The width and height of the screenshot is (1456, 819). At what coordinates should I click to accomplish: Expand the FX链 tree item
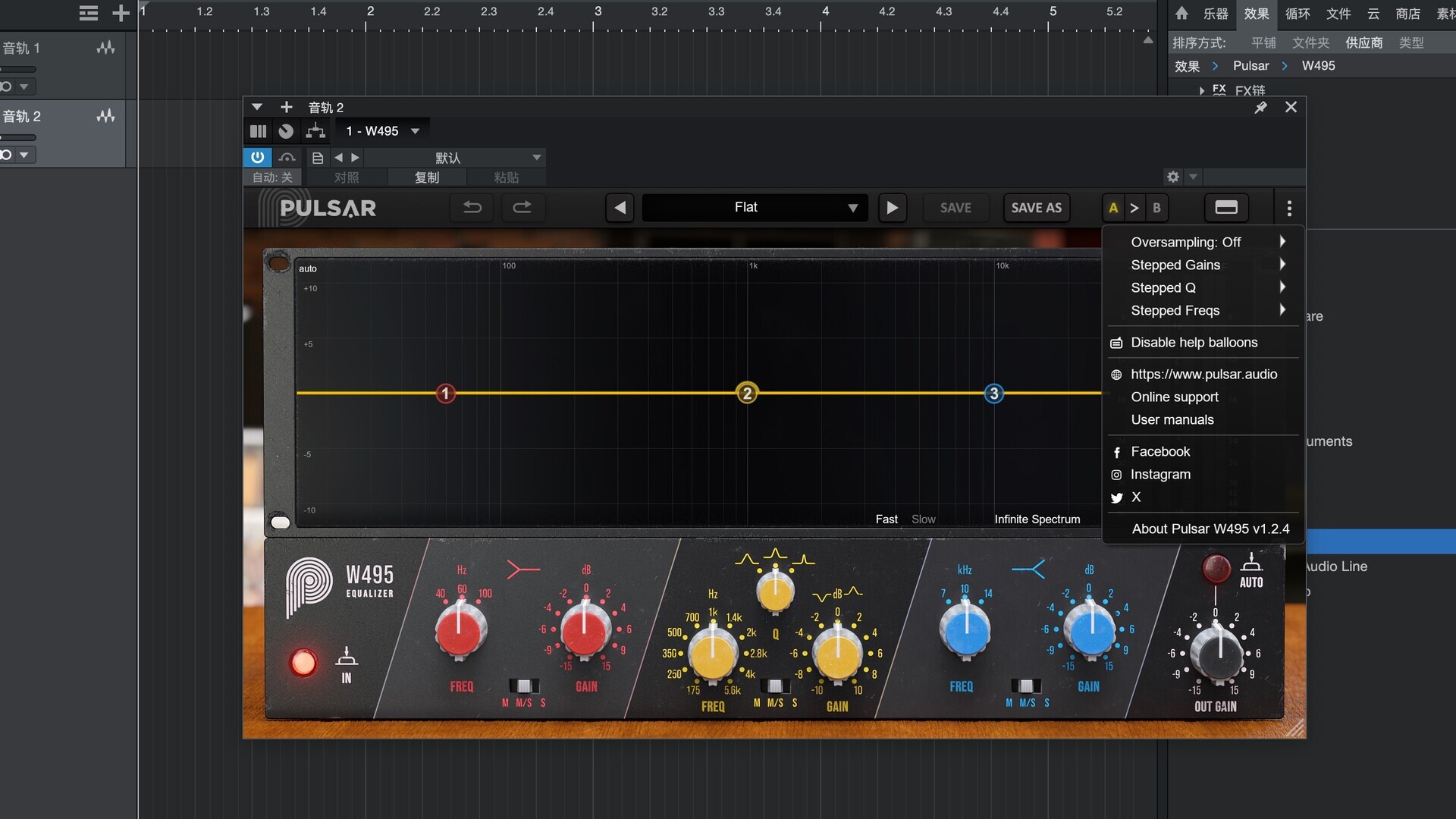(1202, 91)
